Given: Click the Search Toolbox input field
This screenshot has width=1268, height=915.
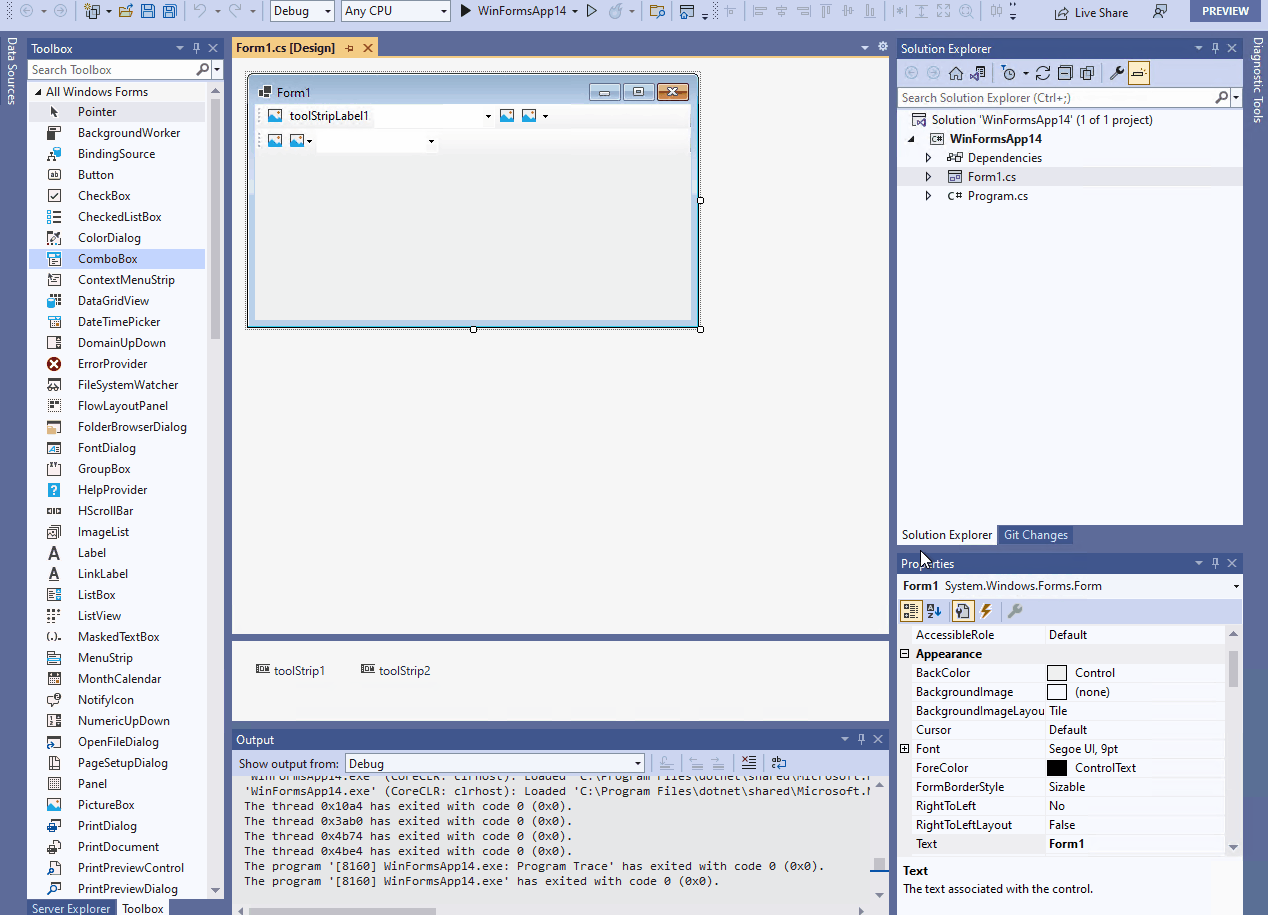Looking at the screenshot, I should pos(110,69).
